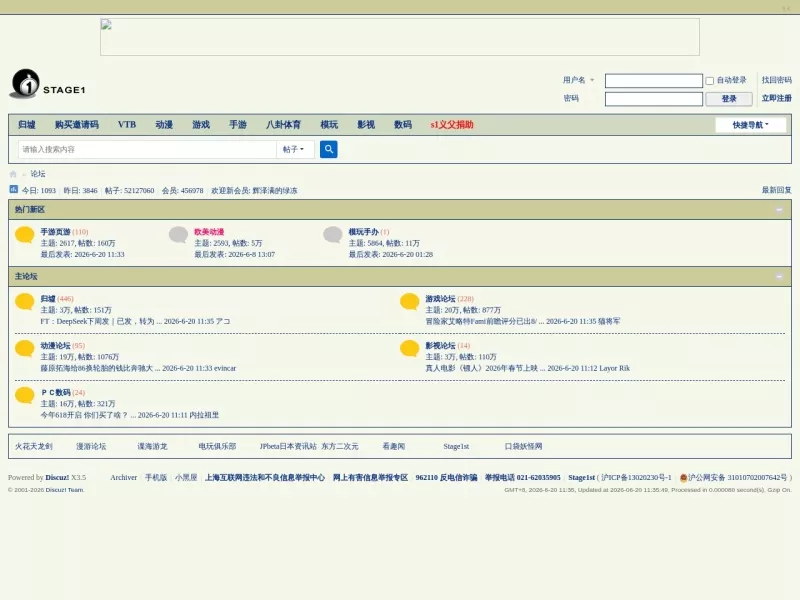Open the 游戏论坛 forum title link
800x600 pixels.
pyautogui.click(x=440, y=298)
